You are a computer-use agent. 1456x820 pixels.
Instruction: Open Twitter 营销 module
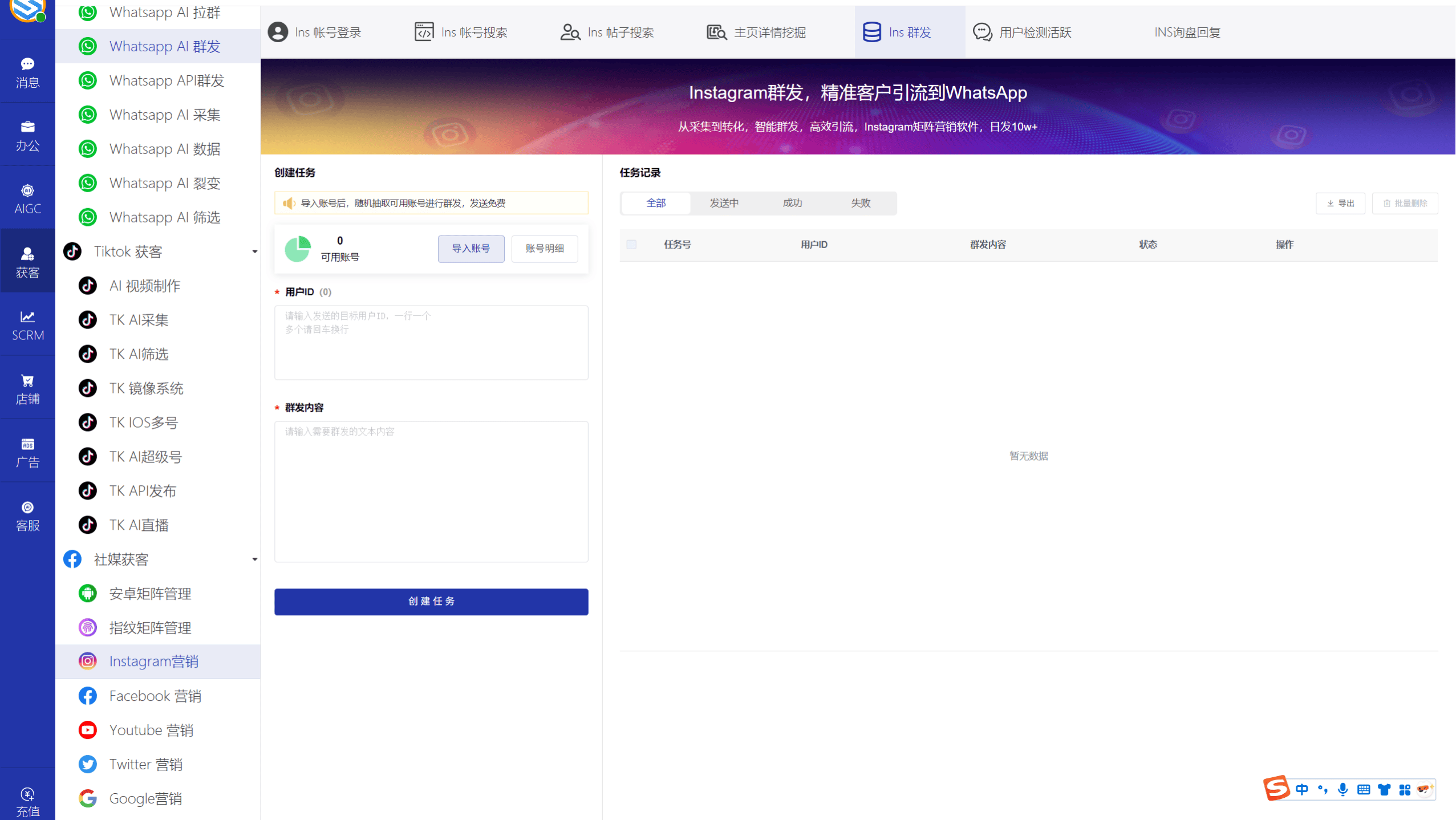click(x=147, y=764)
